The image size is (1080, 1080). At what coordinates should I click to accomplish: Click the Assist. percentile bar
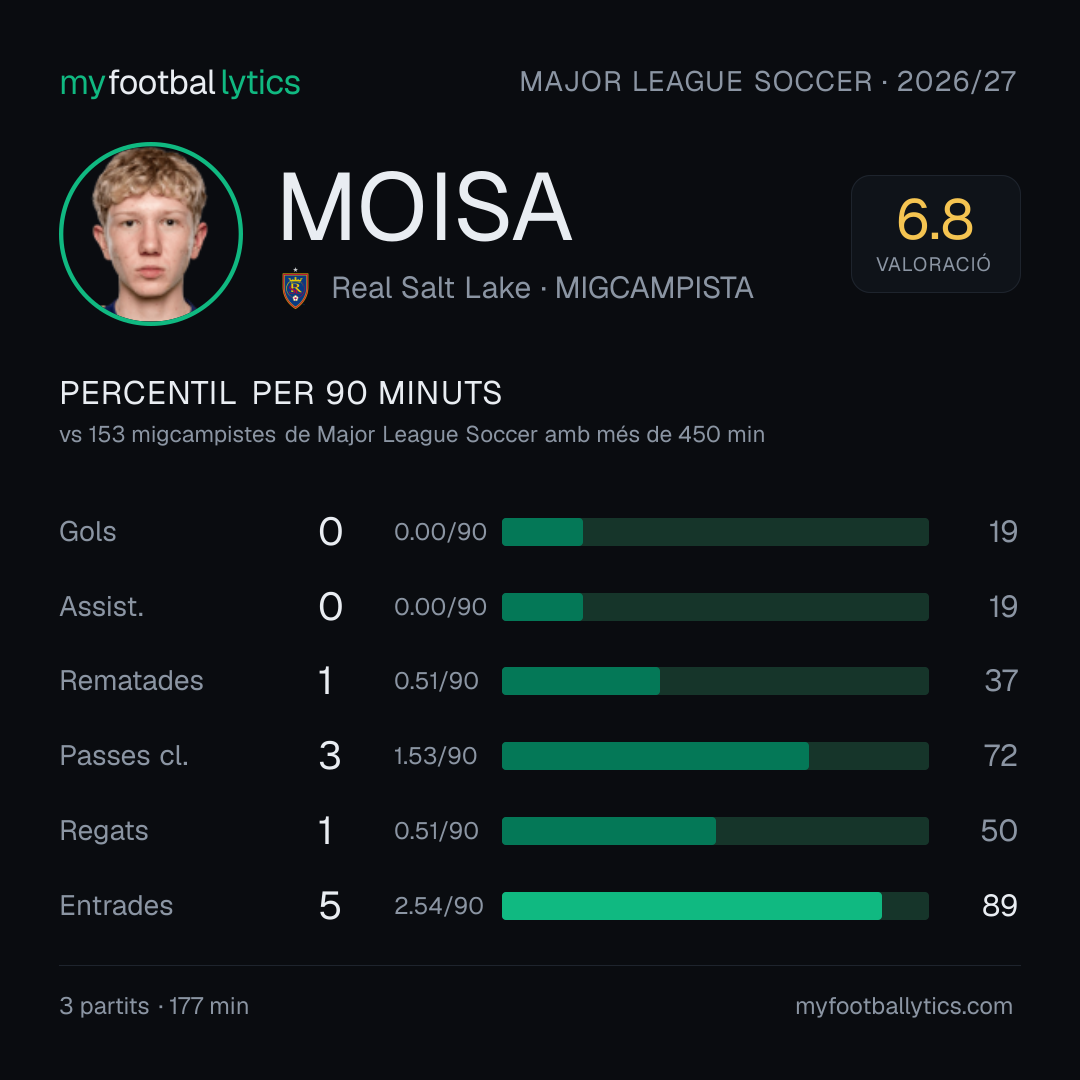[x=715, y=607]
